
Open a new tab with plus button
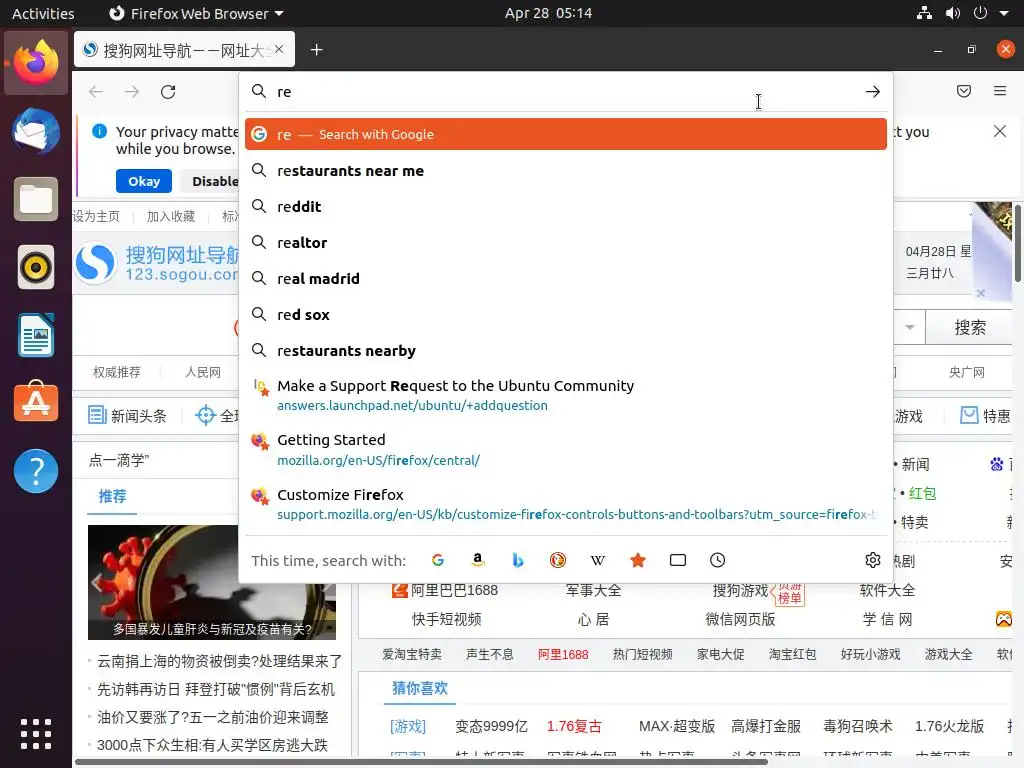(x=317, y=50)
